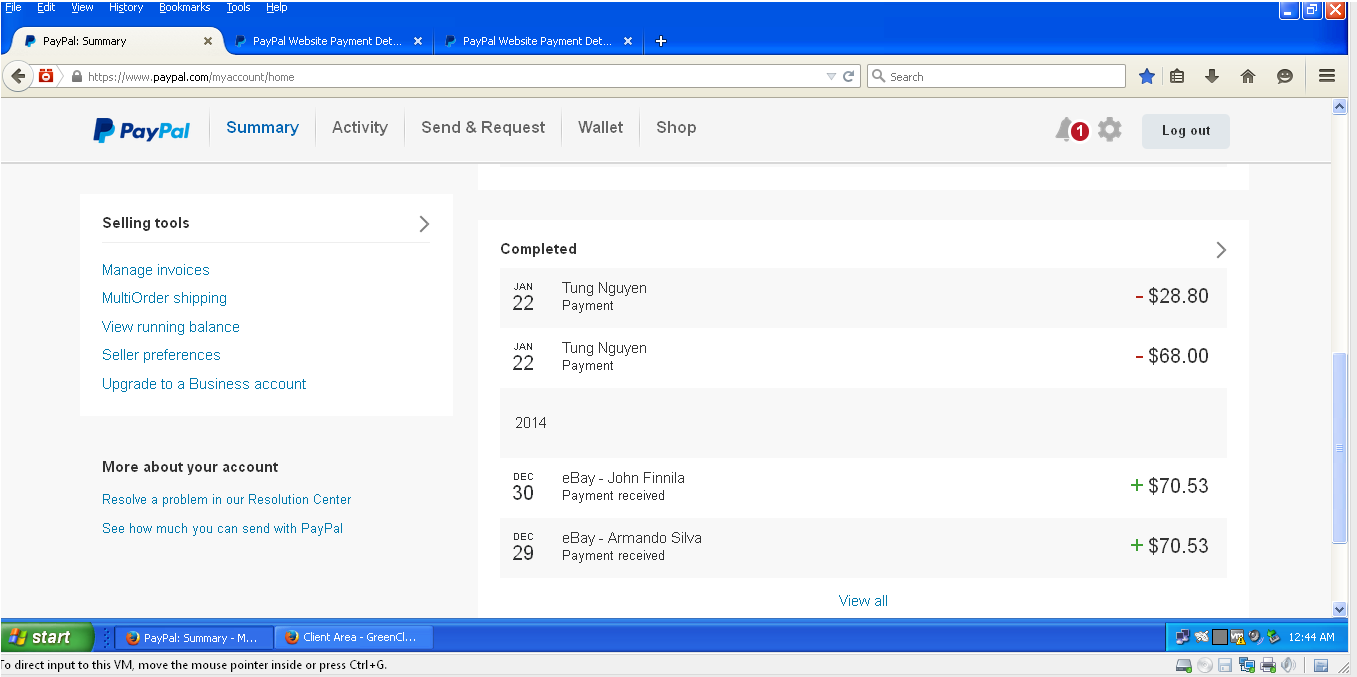Click the page vertical scrollbar thumb

[x=1340, y=448]
